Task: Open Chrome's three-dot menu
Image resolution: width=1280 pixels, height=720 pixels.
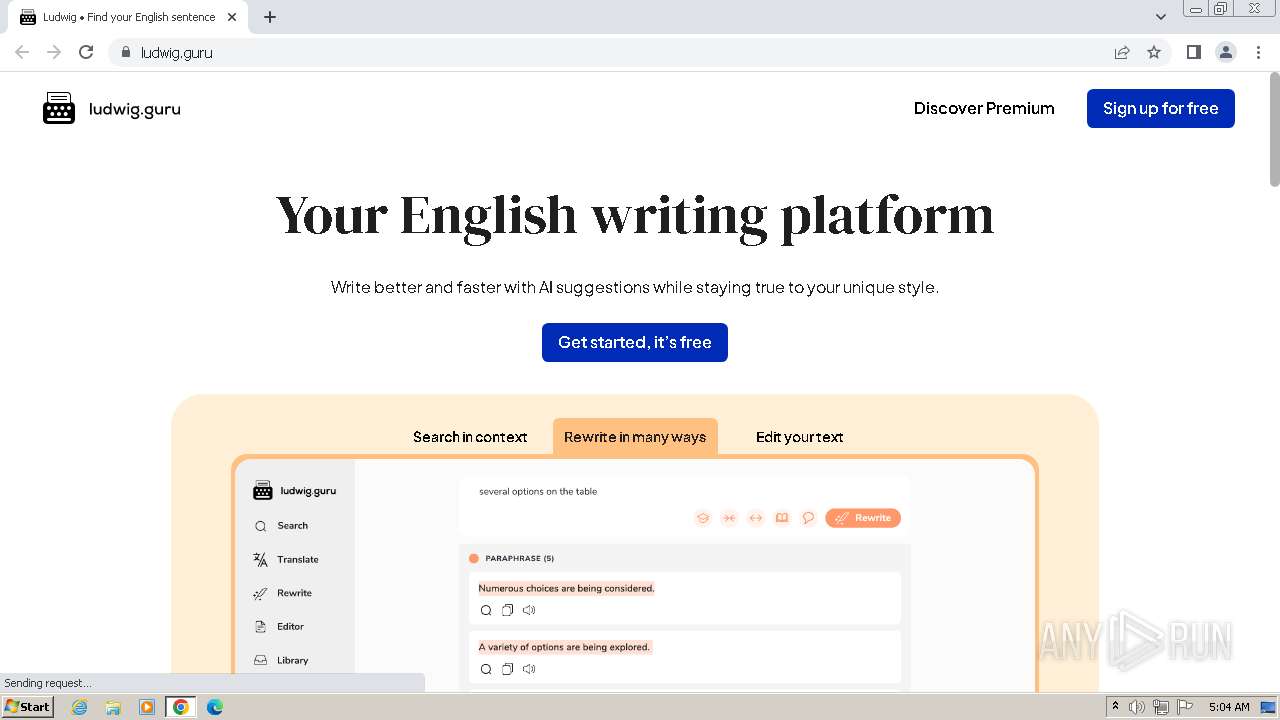Action: coord(1258,52)
